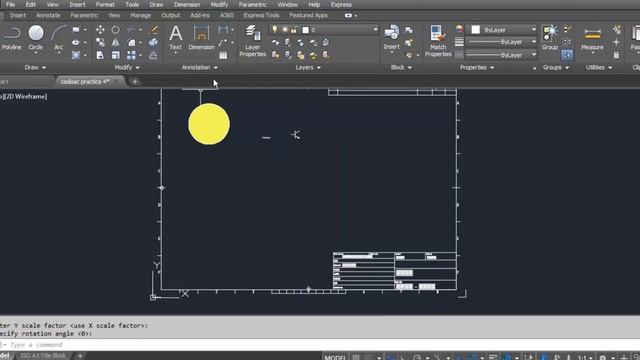Activate the Explode tool
The height and width of the screenshot is (360, 640).
(153, 42)
